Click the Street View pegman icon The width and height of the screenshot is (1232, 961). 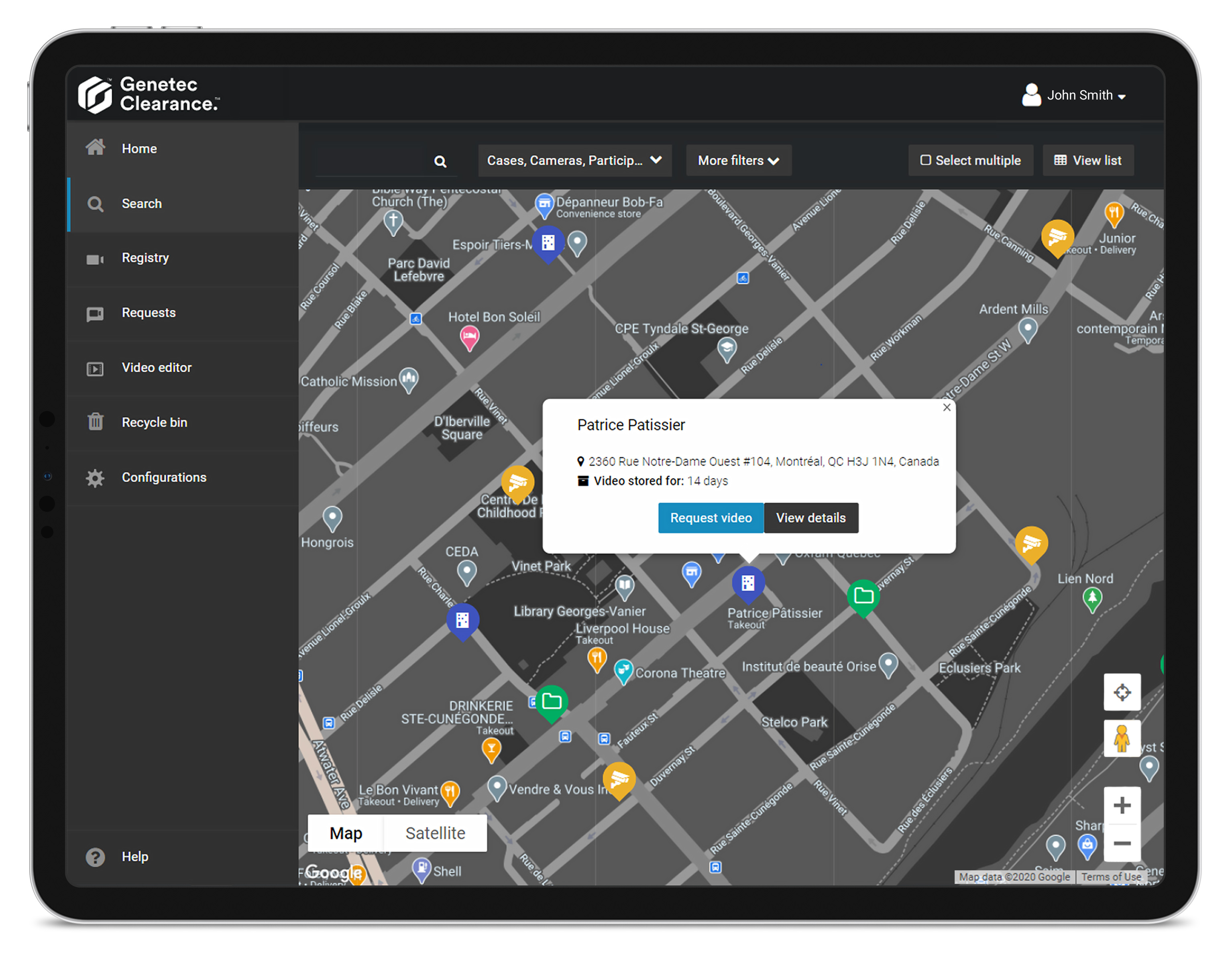[1122, 738]
